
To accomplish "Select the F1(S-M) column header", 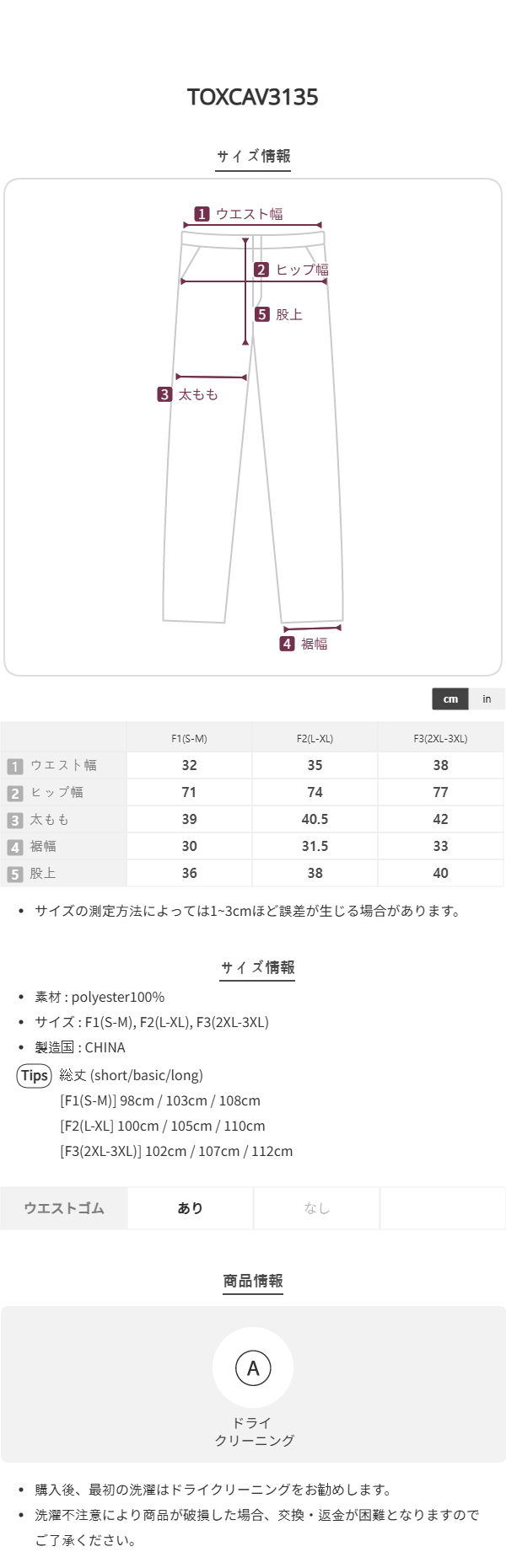I will [189, 738].
